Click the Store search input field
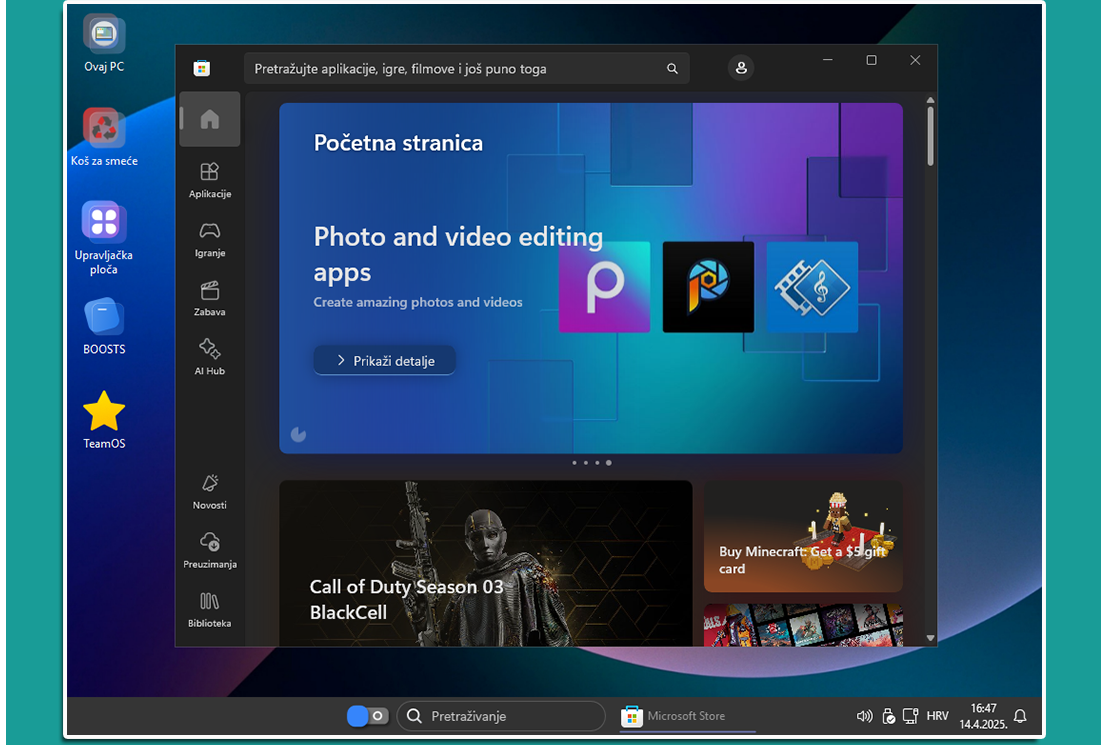The width and height of the screenshot is (1109, 745). pos(455,69)
